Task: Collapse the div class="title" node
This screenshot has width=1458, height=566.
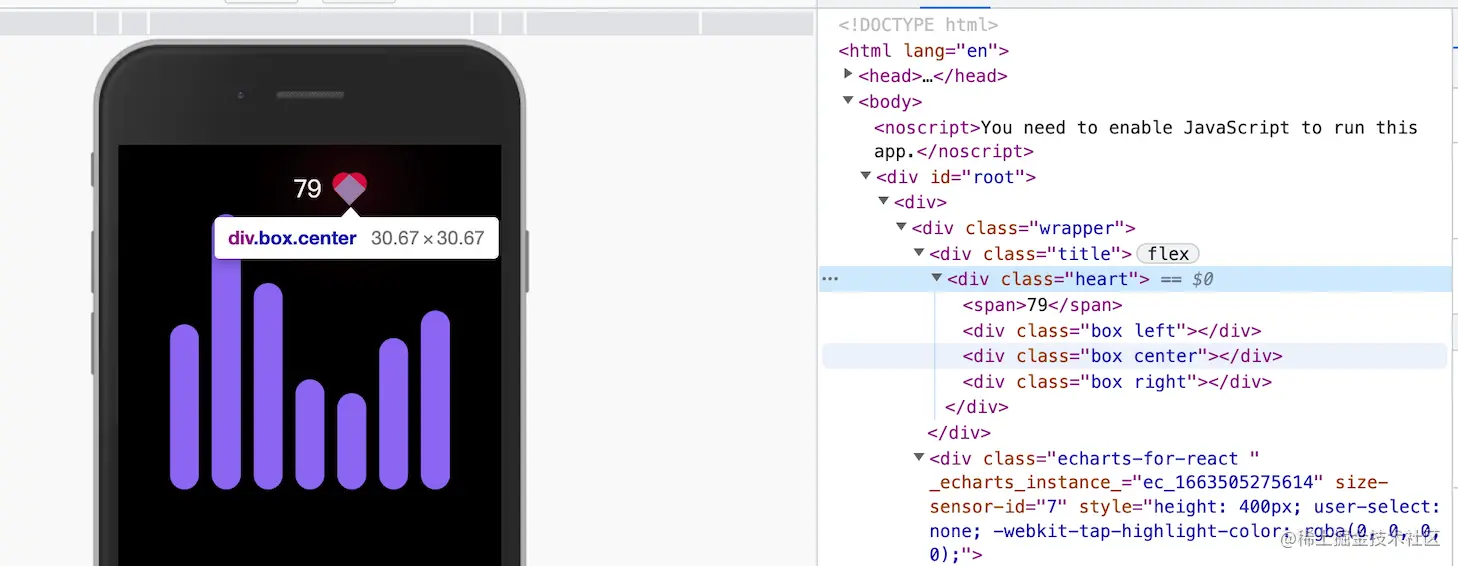Action: (x=919, y=253)
